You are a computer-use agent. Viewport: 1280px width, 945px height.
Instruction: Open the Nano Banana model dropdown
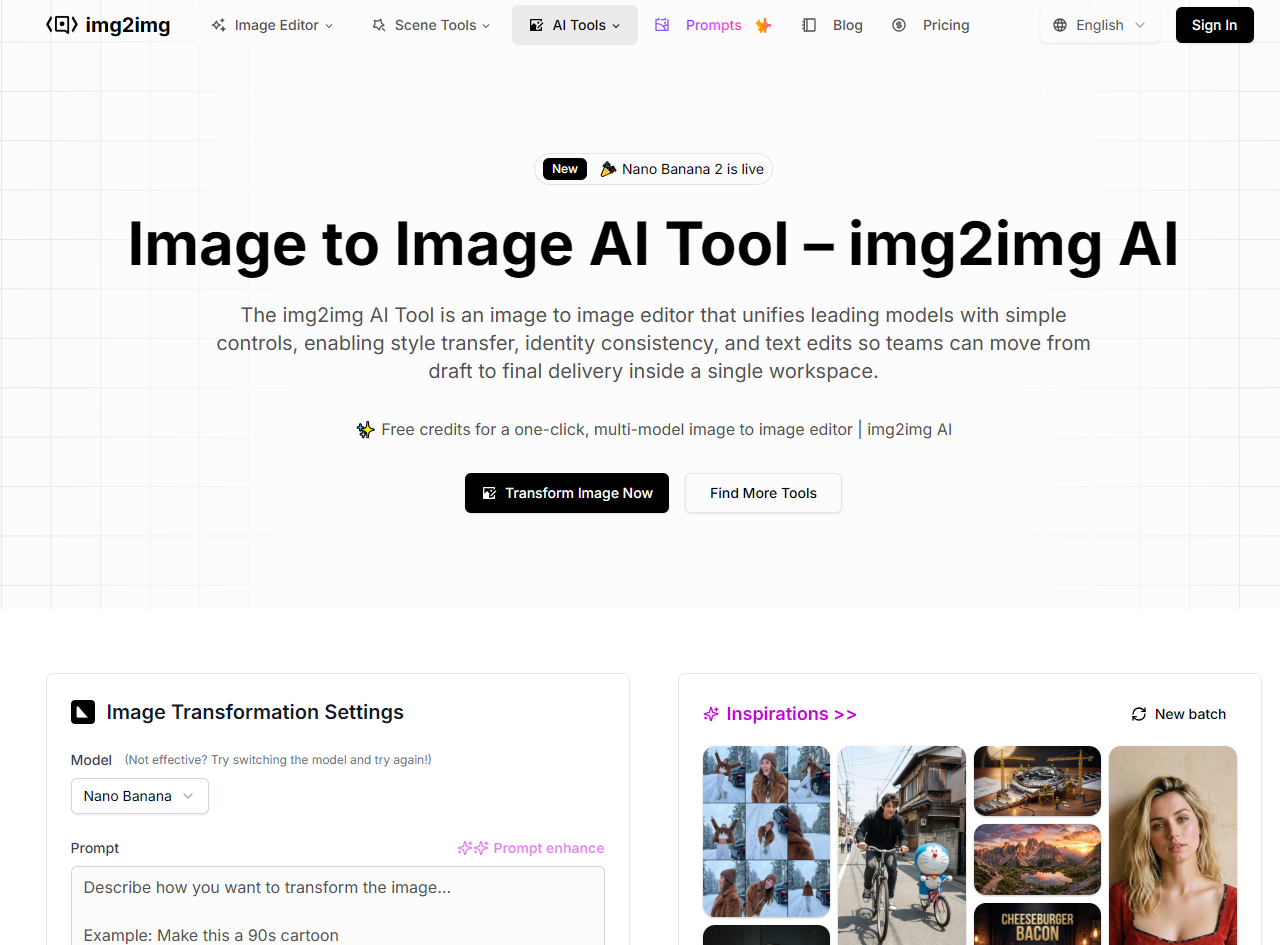pos(139,796)
